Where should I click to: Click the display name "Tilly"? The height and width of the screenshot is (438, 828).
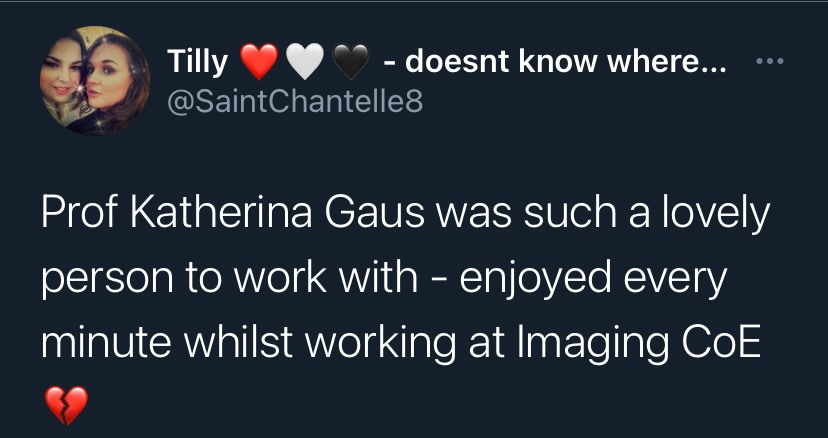196,64
